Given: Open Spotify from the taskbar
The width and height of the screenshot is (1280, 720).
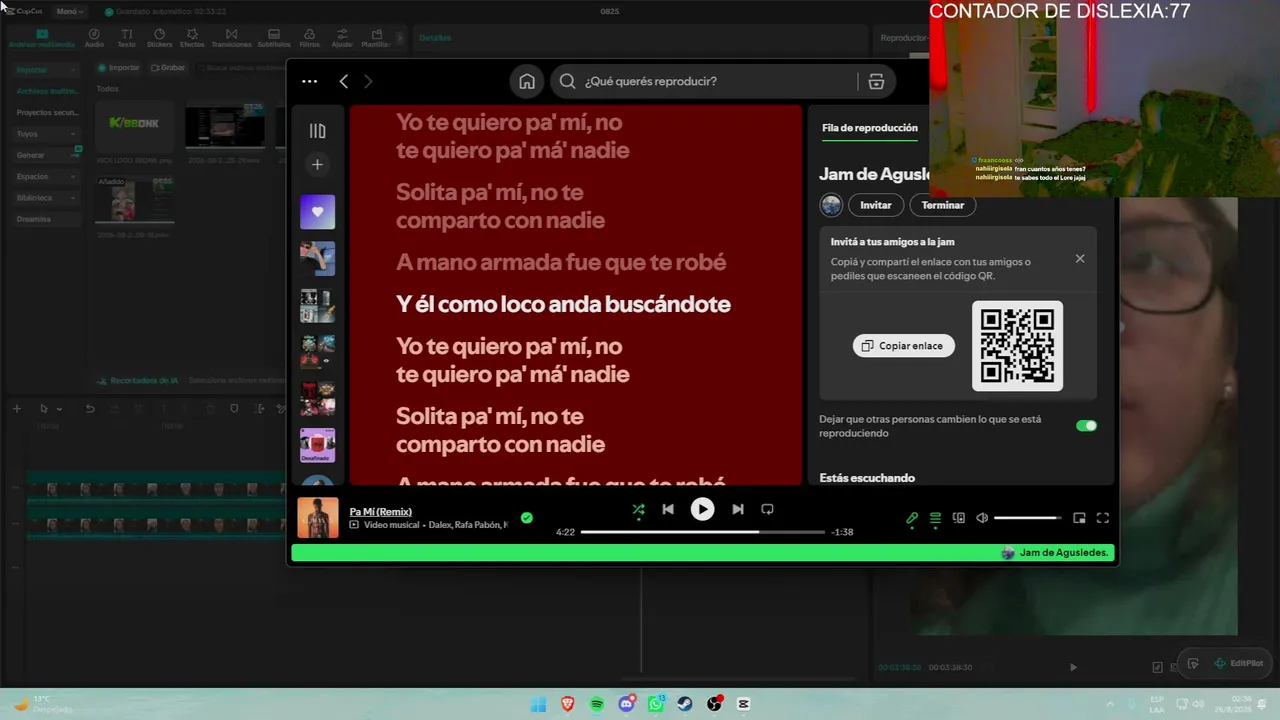Looking at the screenshot, I should (x=597, y=704).
